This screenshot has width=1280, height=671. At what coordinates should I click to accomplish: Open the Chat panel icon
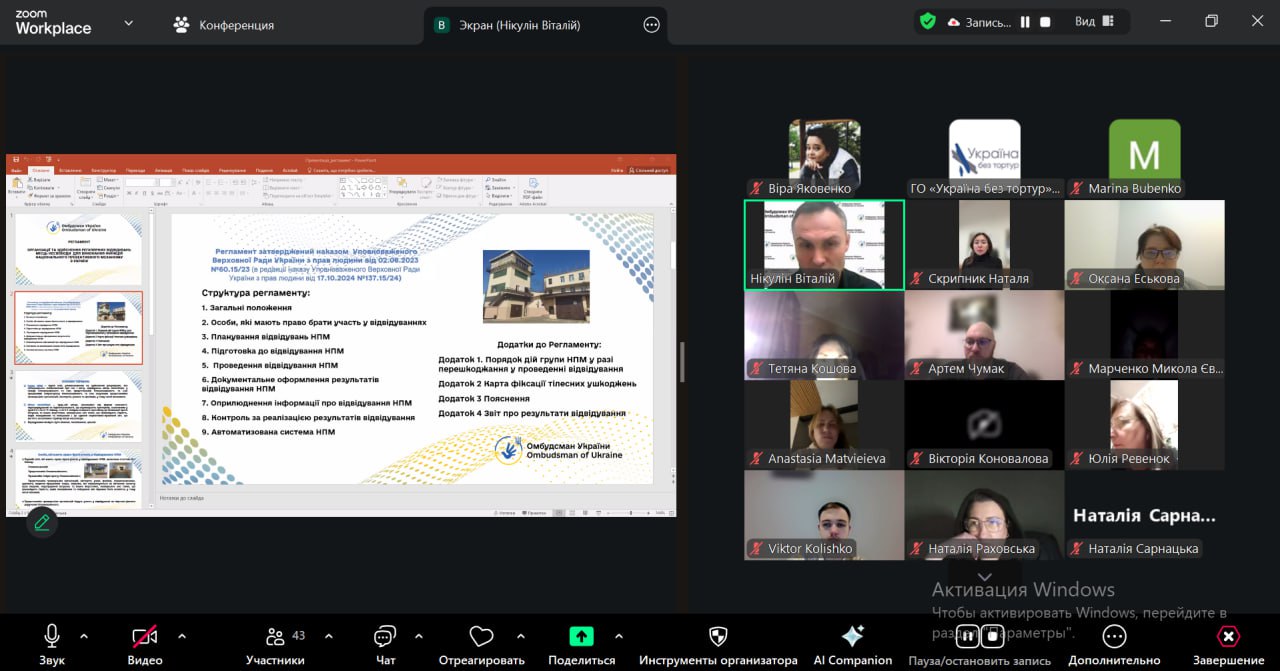point(385,637)
